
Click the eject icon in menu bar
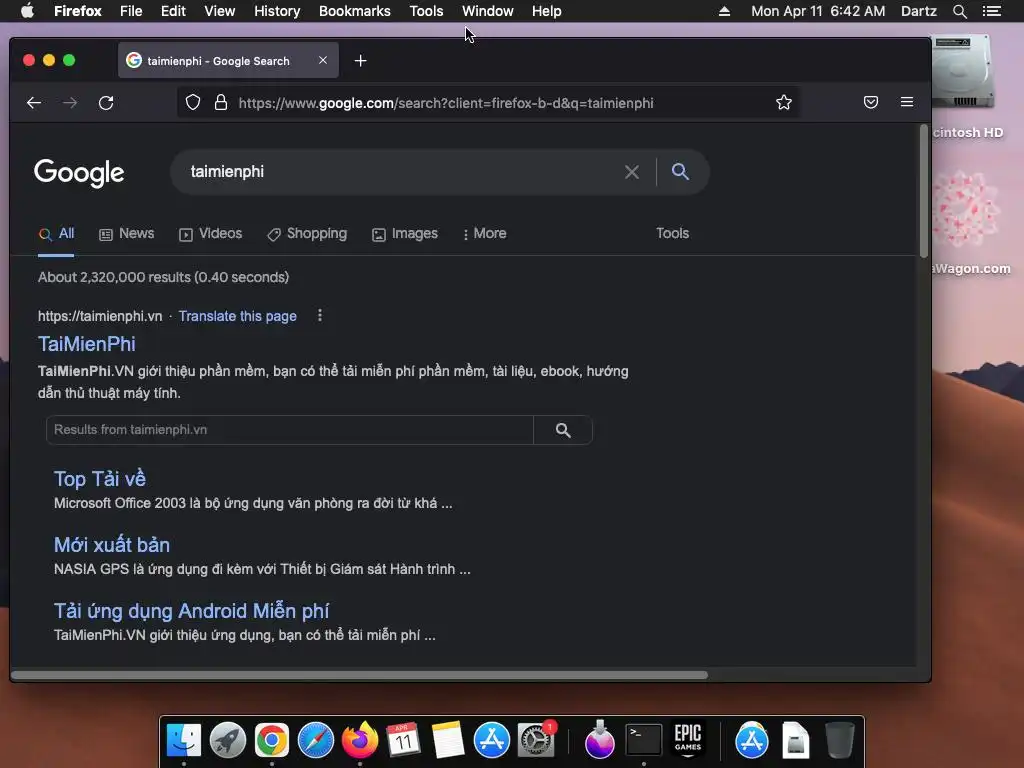724,11
